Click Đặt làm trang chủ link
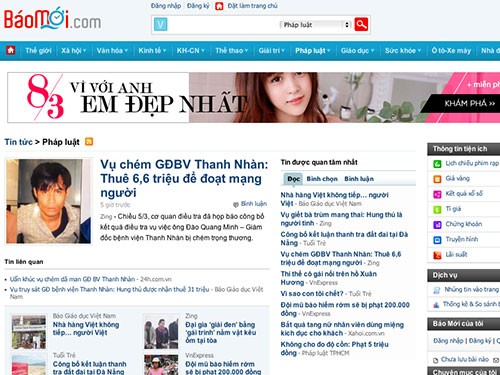 [x=252, y=6]
